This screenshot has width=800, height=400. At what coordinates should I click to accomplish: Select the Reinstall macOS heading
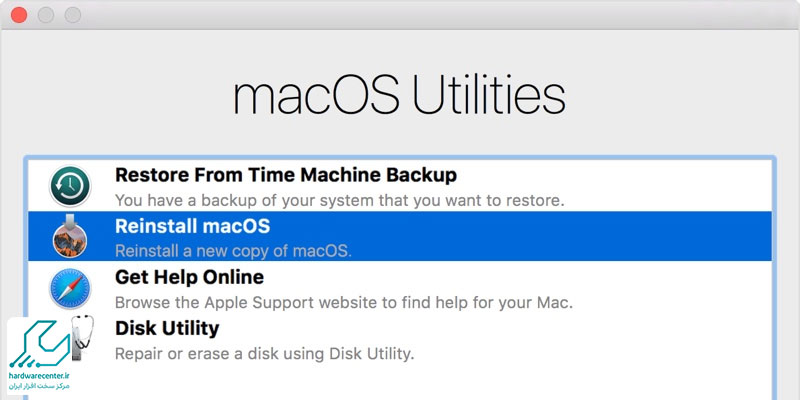192,226
